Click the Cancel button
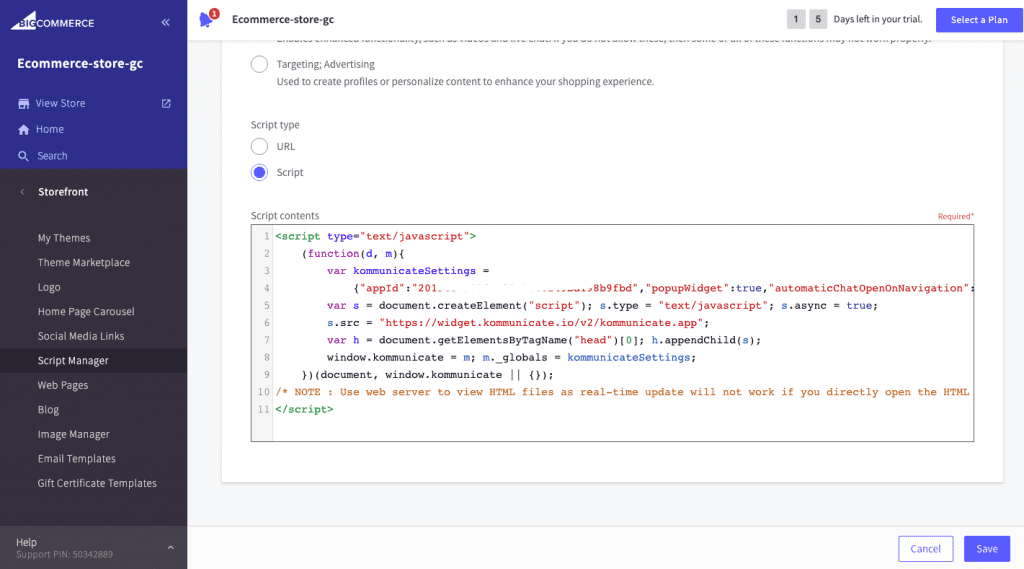This screenshot has height=569, width=1024. pyautogui.click(x=925, y=549)
